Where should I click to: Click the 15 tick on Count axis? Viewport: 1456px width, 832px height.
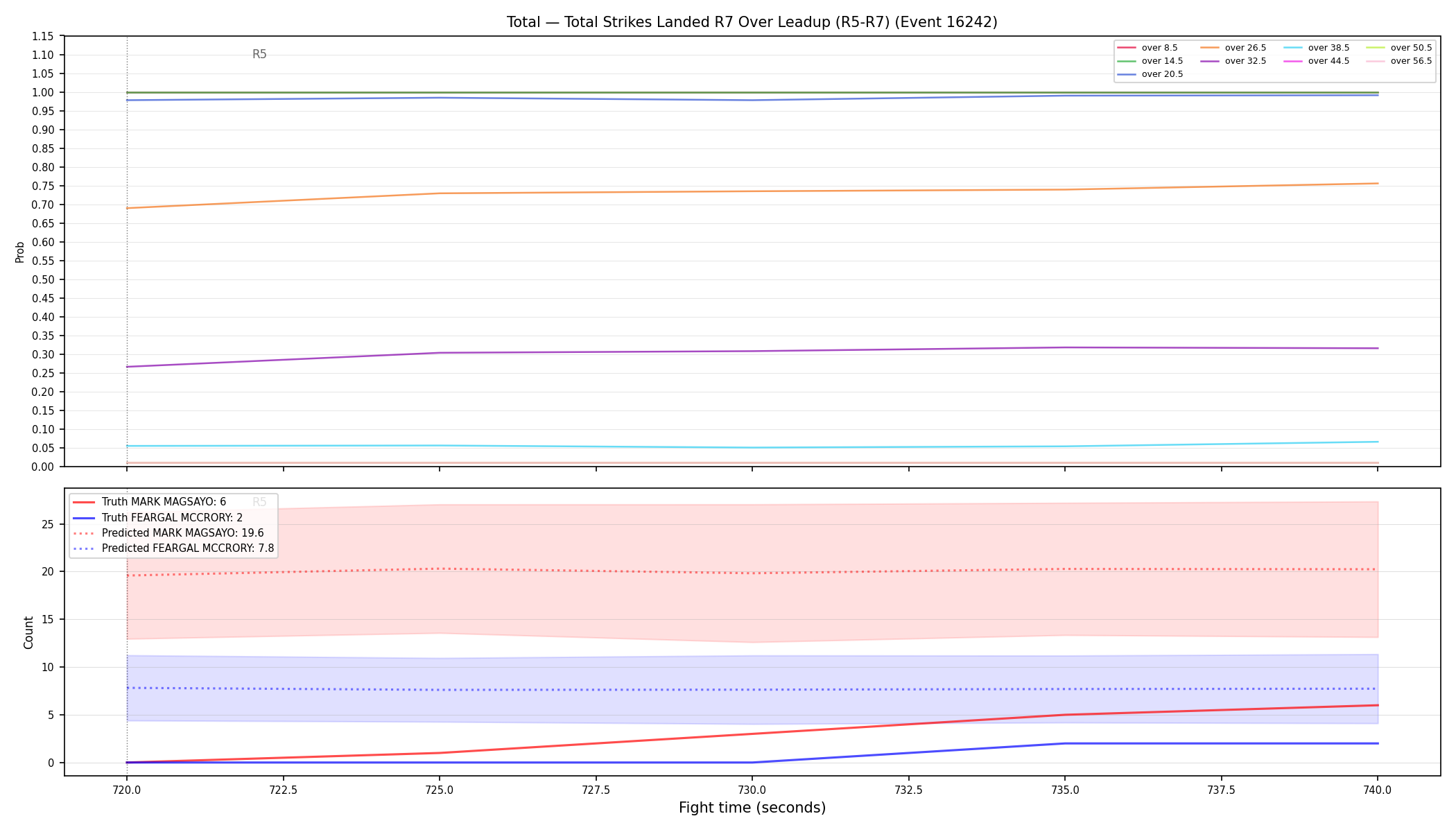coord(48,619)
